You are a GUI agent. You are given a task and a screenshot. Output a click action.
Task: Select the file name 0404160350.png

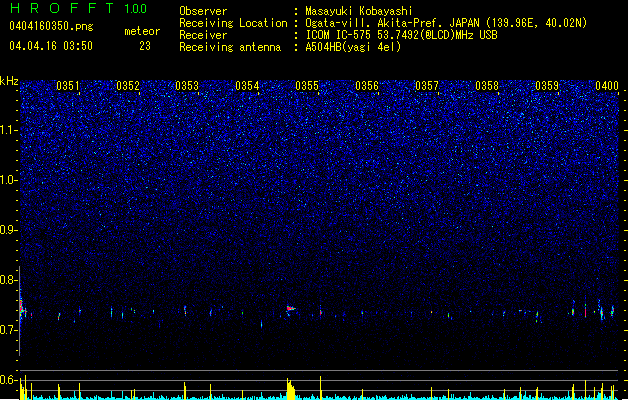(51, 26)
